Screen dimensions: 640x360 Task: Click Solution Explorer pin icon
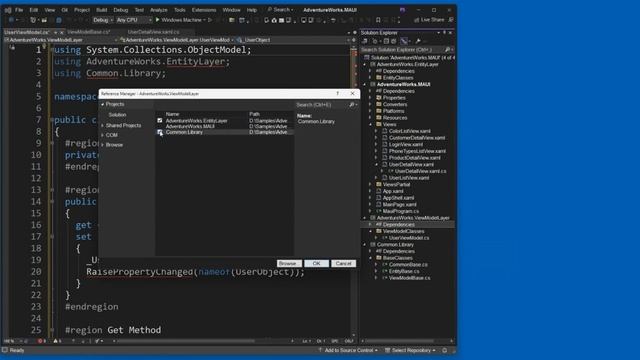(x=444, y=33)
